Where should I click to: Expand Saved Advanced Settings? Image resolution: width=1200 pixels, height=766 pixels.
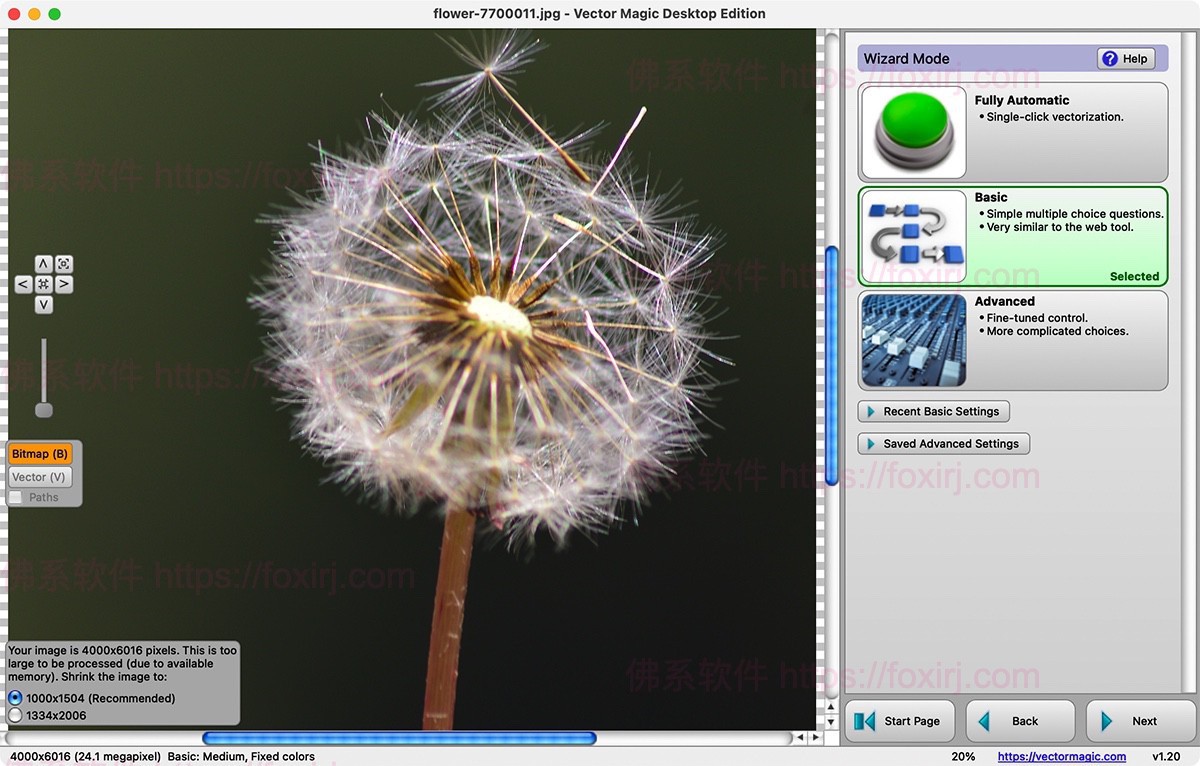pyautogui.click(x=943, y=443)
